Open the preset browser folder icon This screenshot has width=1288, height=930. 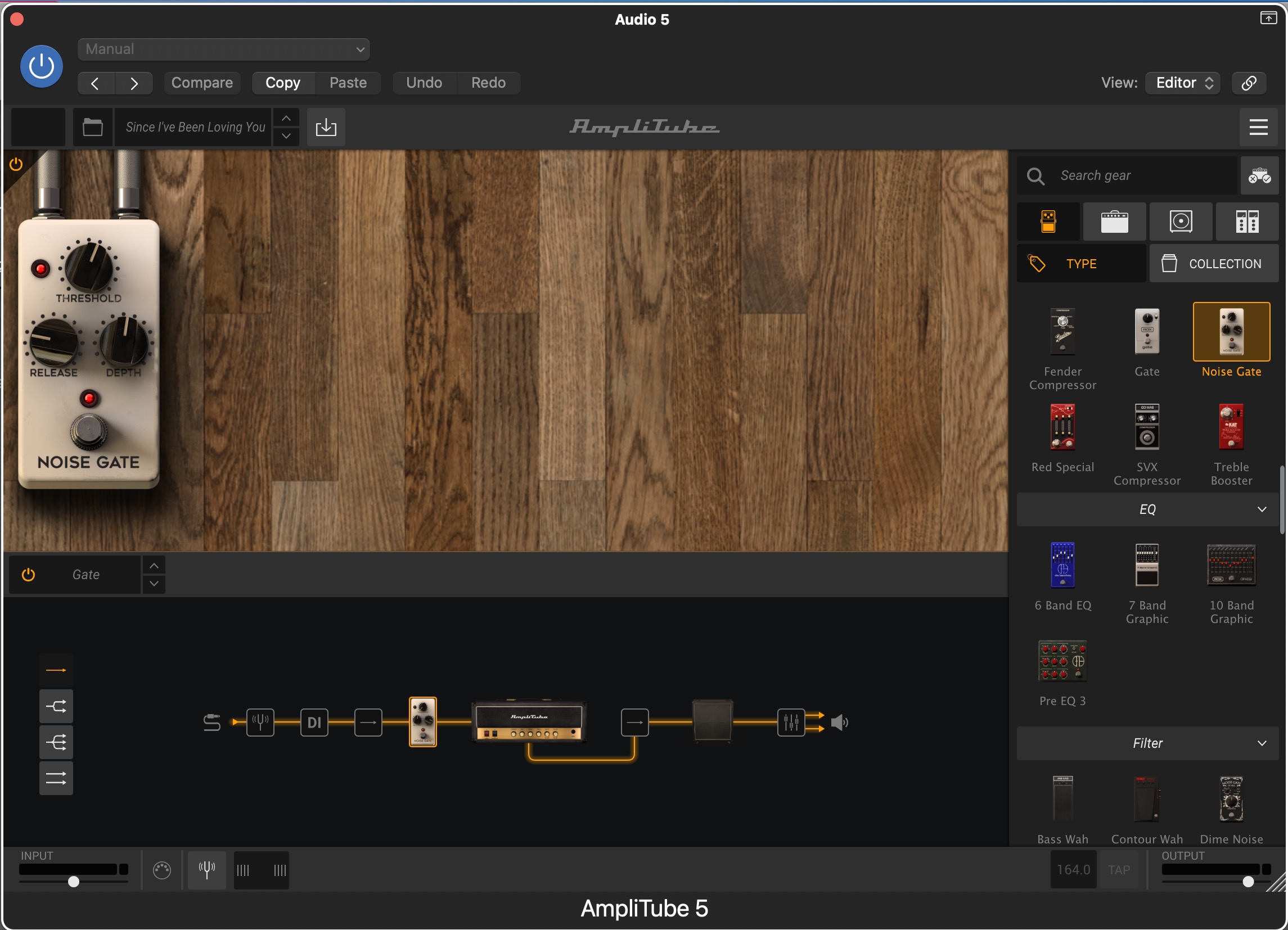pyautogui.click(x=93, y=127)
